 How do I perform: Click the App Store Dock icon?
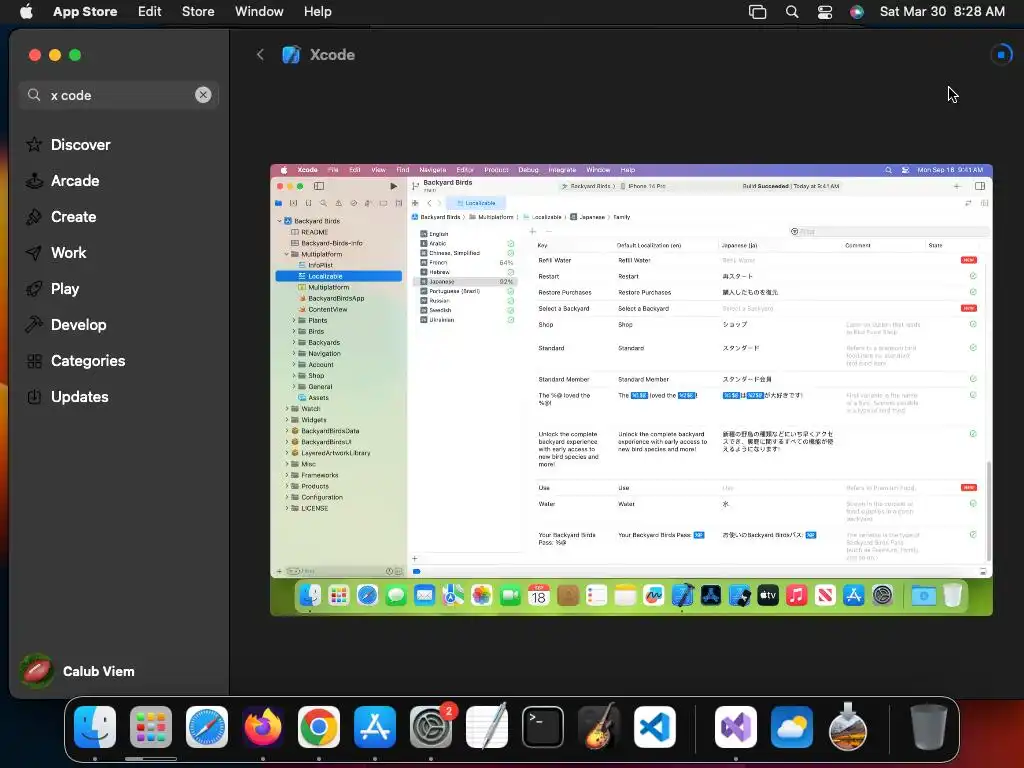pos(375,727)
